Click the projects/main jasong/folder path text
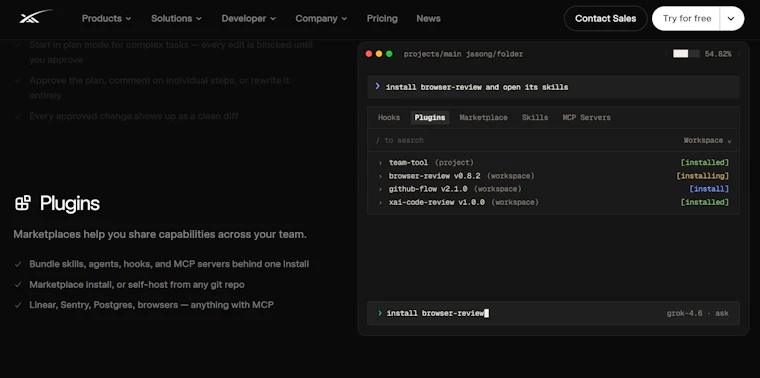Screen dimensions: 760x378 (463, 54)
